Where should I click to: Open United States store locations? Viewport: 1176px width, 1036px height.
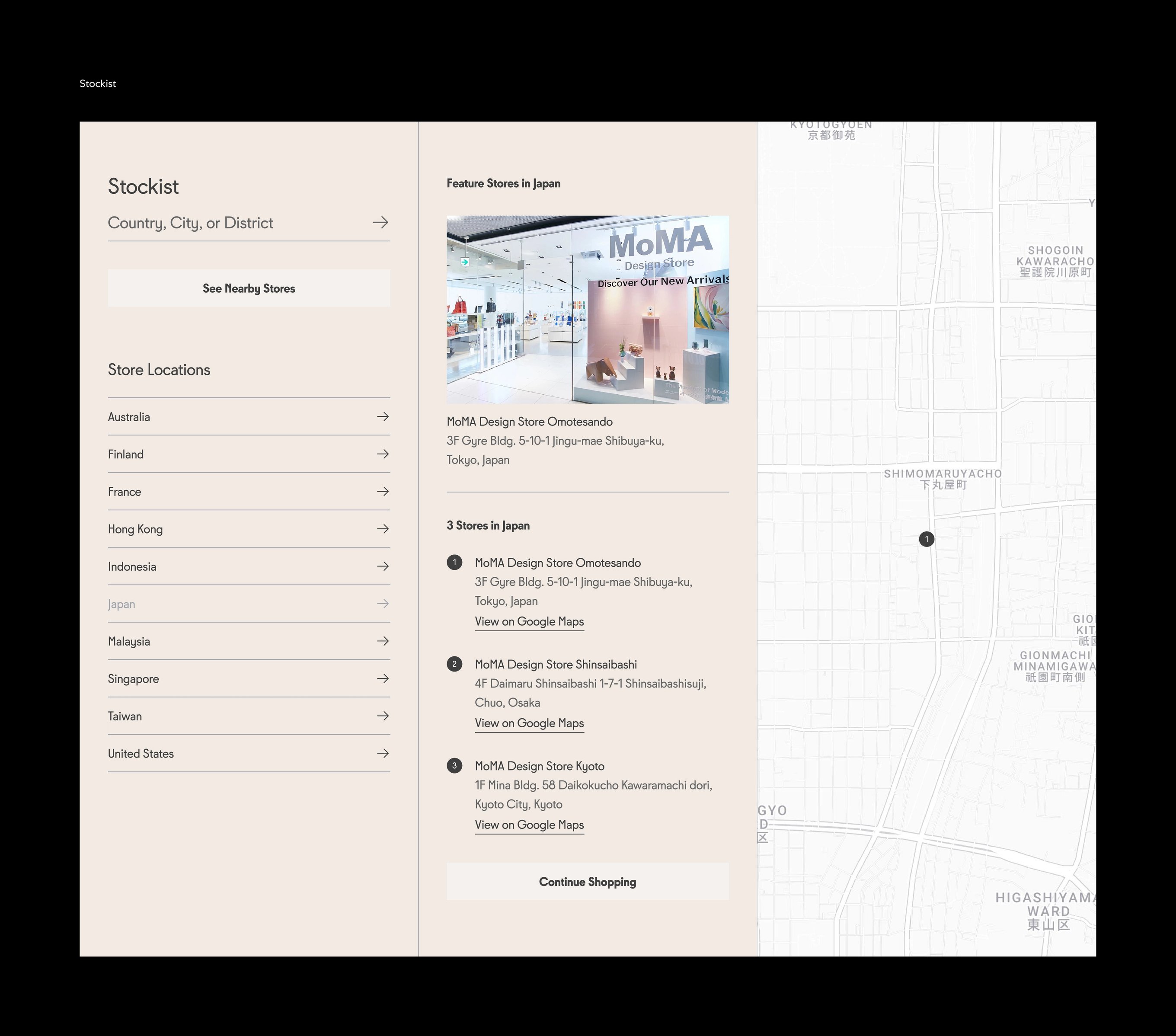249,754
